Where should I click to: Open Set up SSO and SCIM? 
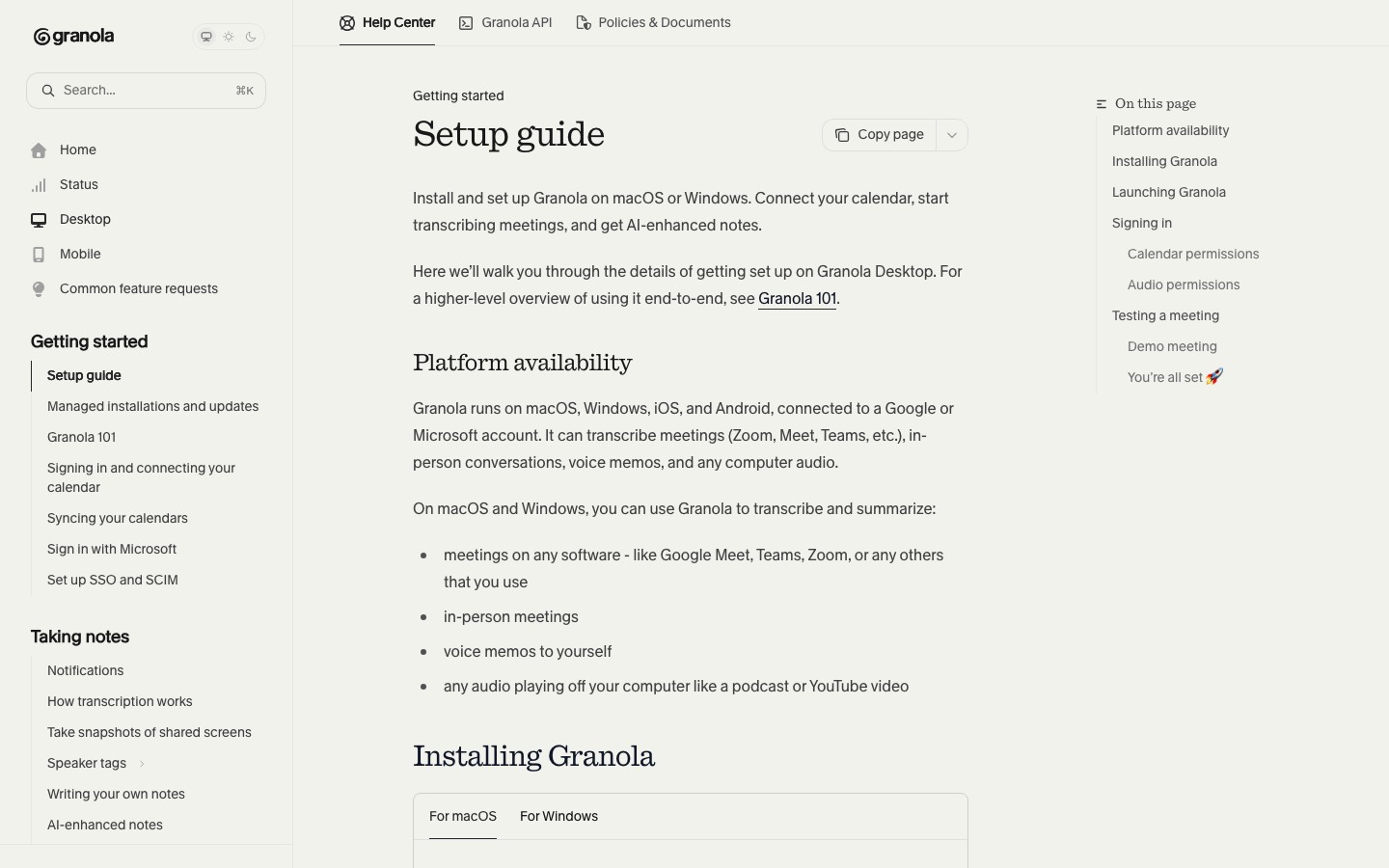(113, 581)
